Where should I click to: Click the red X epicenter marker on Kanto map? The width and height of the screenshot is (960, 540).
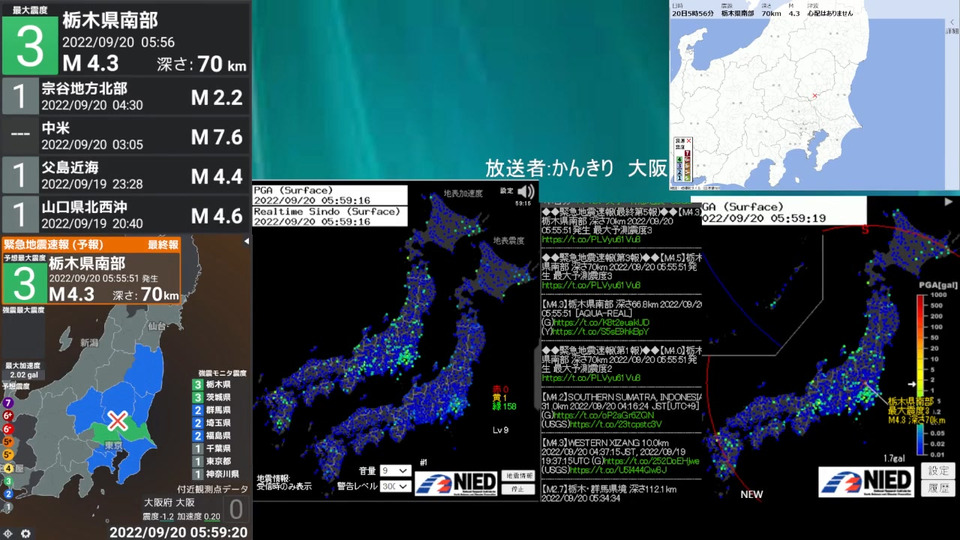click(x=117, y=421)
